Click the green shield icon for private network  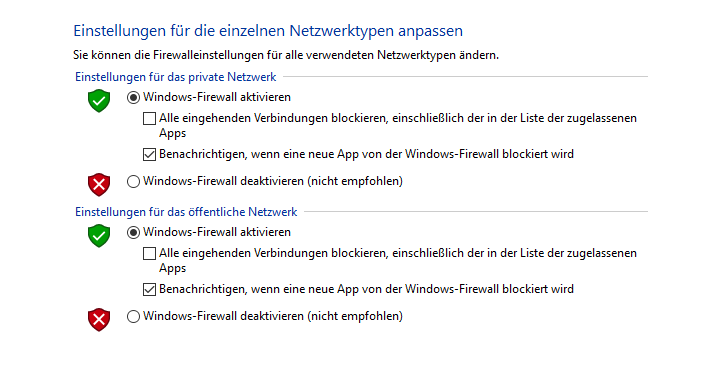(99, 100)
